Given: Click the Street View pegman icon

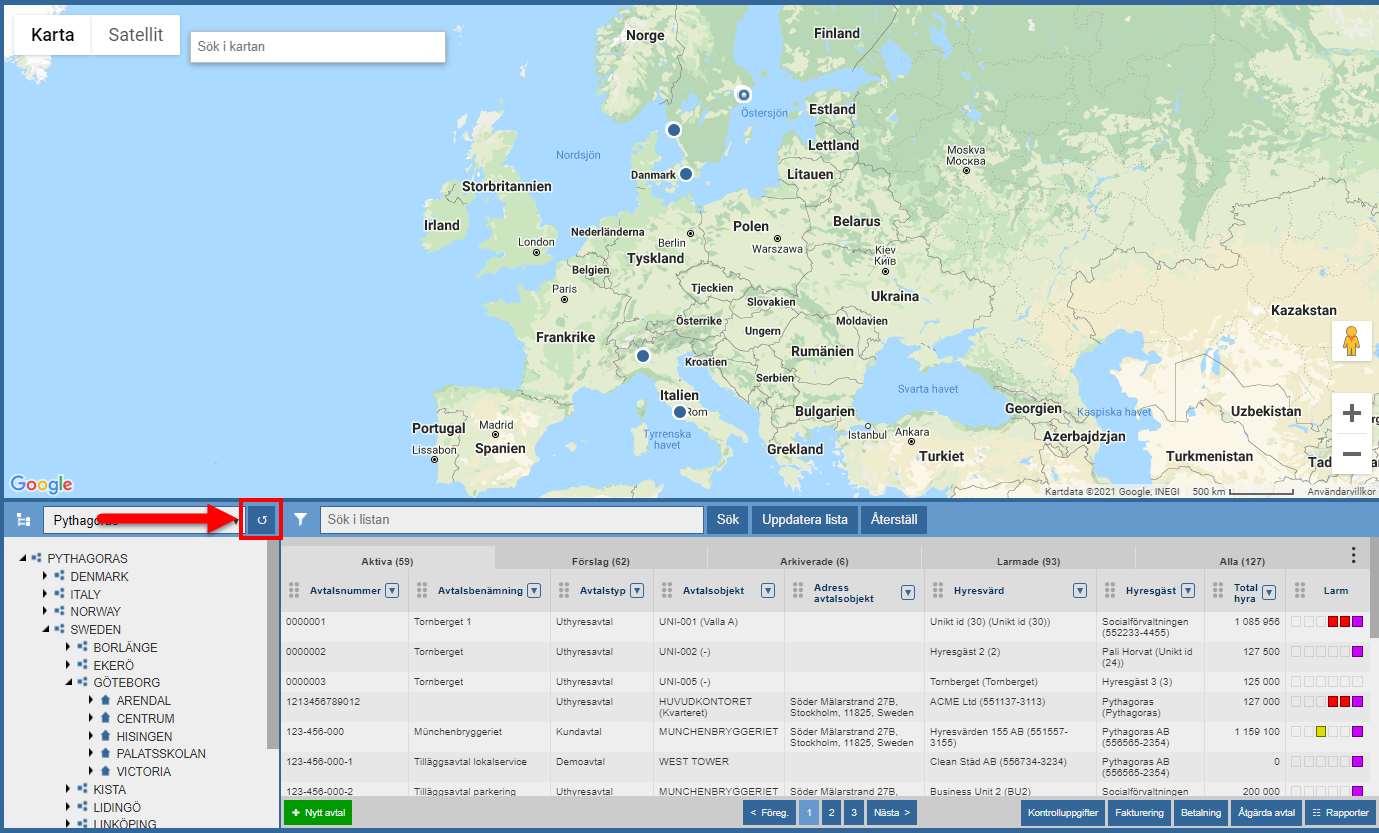Looking at the screenshot, I should 1351,342.
